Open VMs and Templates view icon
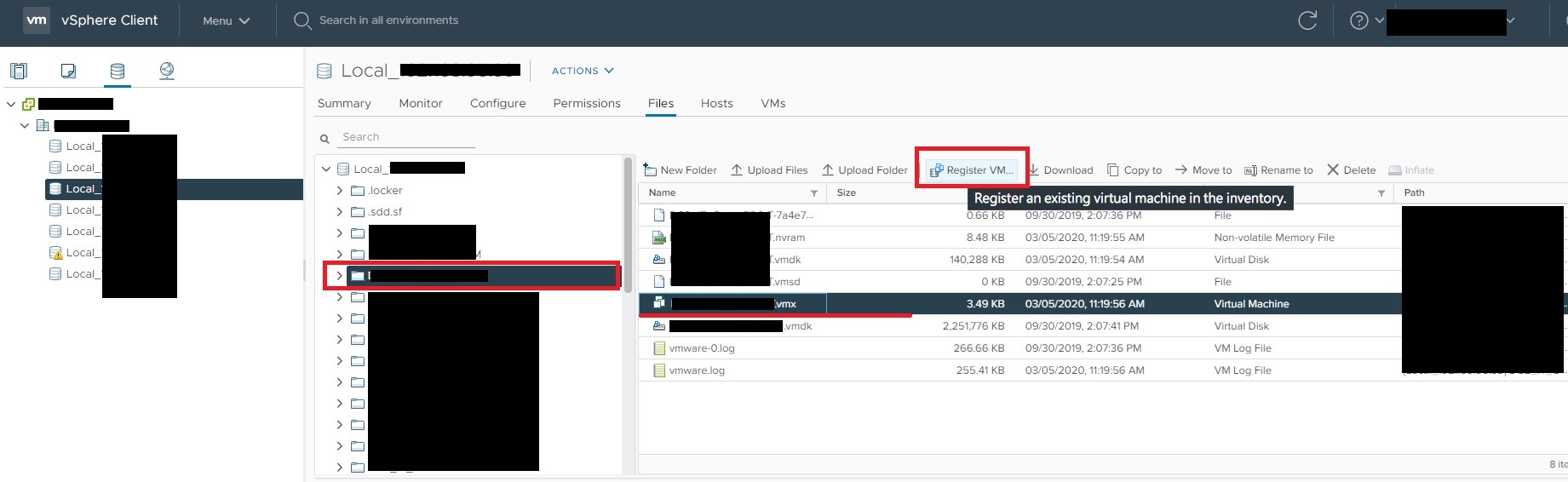 tap(69, 71)
